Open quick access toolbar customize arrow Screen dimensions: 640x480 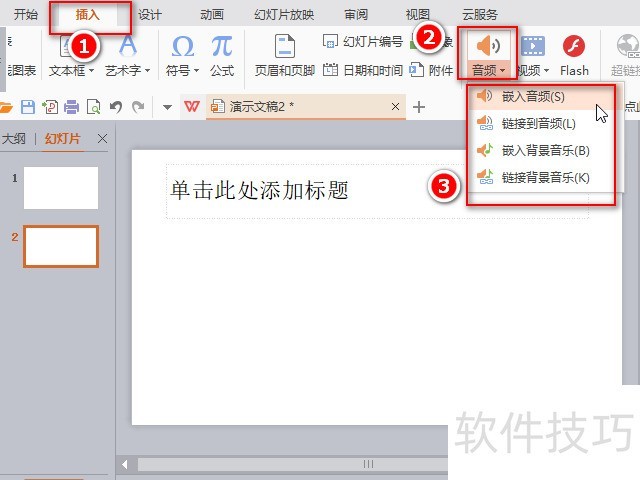click(x=167, y=107)
